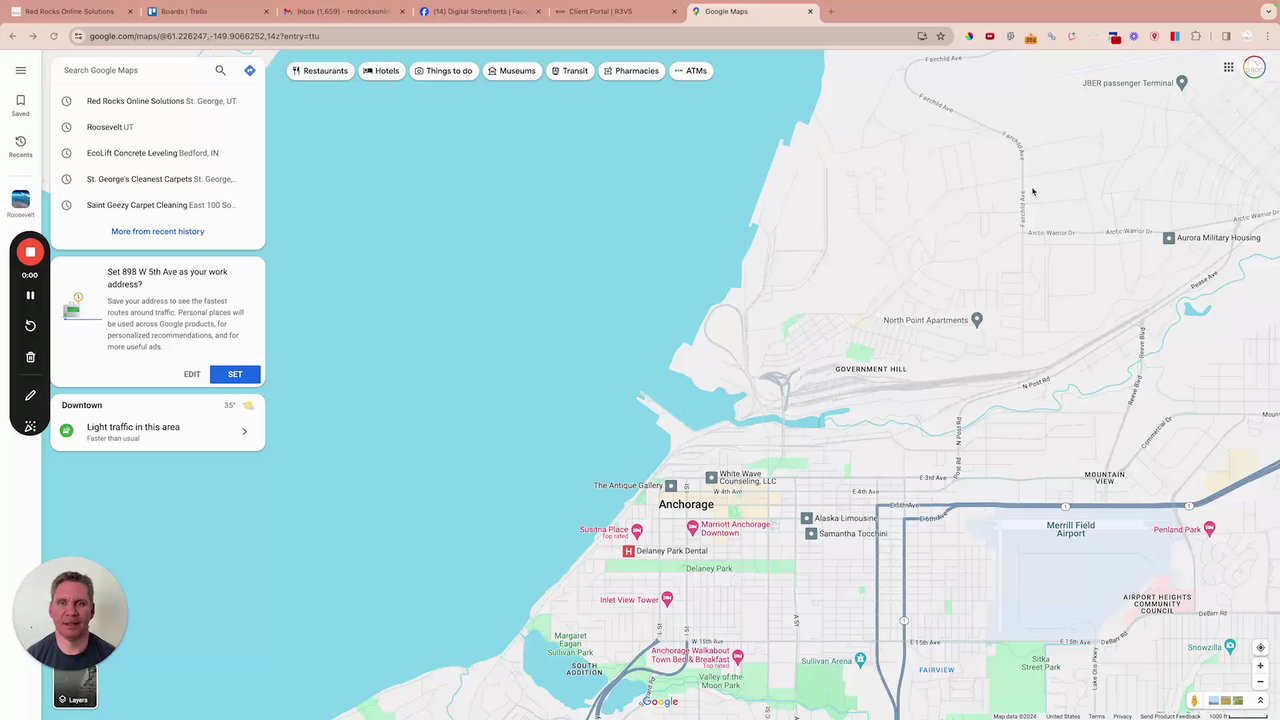Viewport: 1280px width, 720px height.
Task: Open Google apps grid
Action: 1228,67
